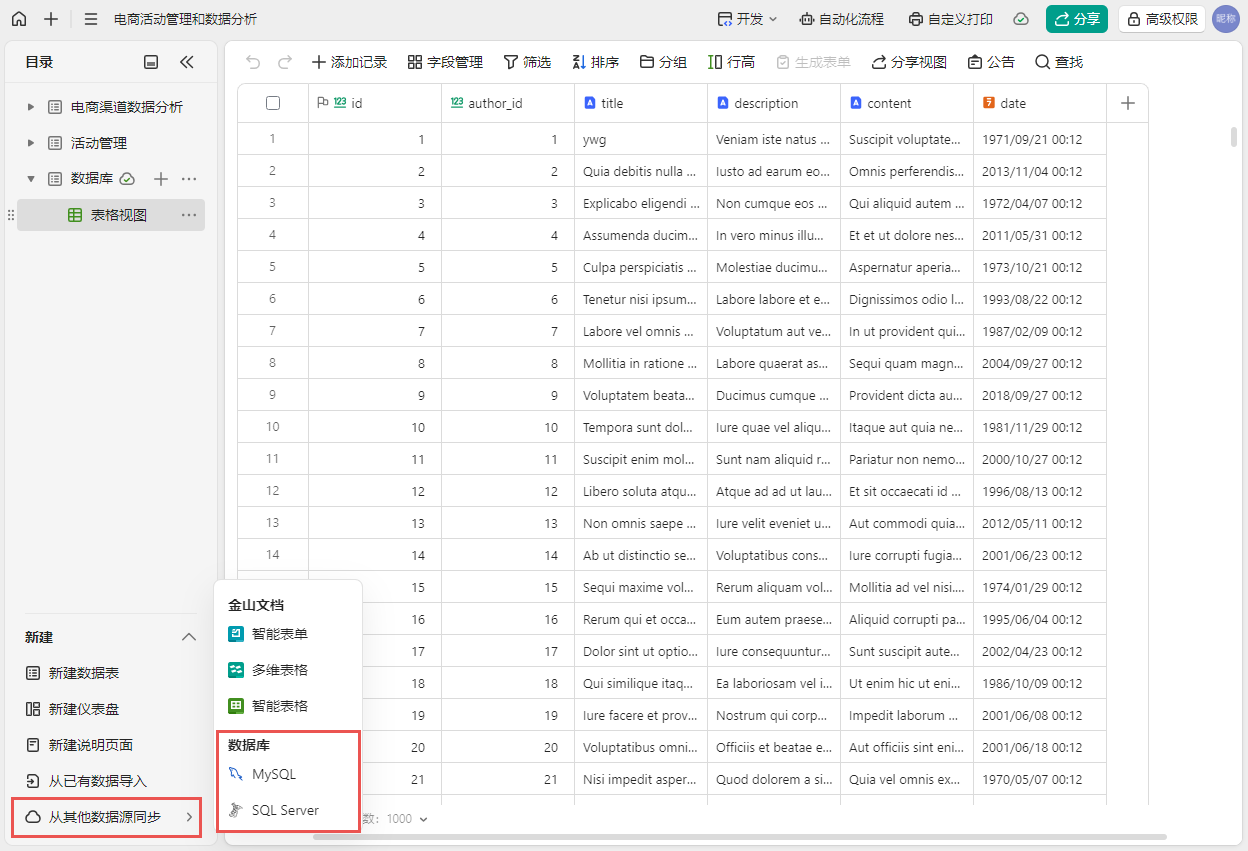Collapse the sidebar with double-chevron icon
This screenshot has height=851, width=1248.
click(187, 62)
